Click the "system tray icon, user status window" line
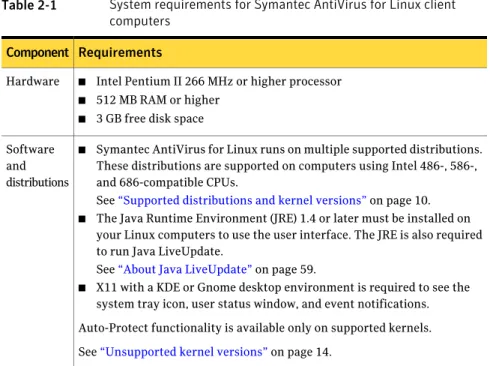This screenshot has width=490, height=366. point(263,304)
